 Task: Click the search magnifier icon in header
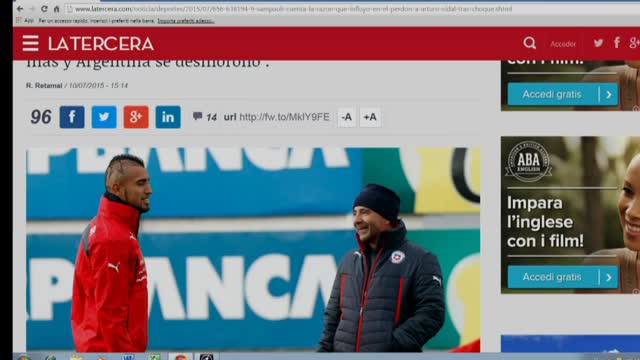(529, 43)
